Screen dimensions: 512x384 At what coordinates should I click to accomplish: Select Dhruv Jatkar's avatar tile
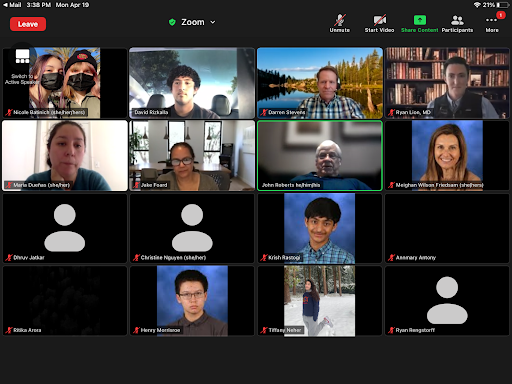[65, 228]
